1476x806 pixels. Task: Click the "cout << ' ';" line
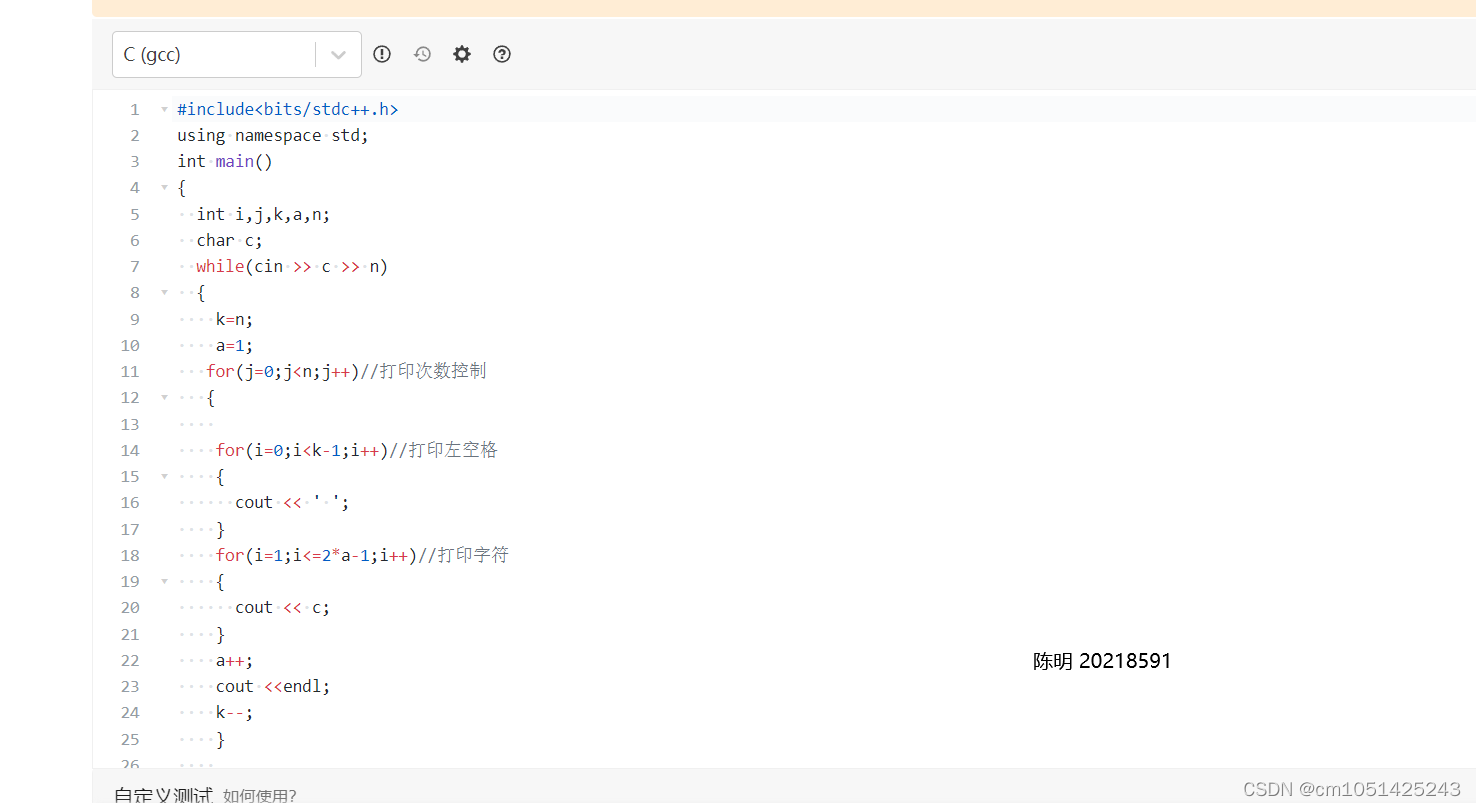pyautogui.click(x=292, y=502)
